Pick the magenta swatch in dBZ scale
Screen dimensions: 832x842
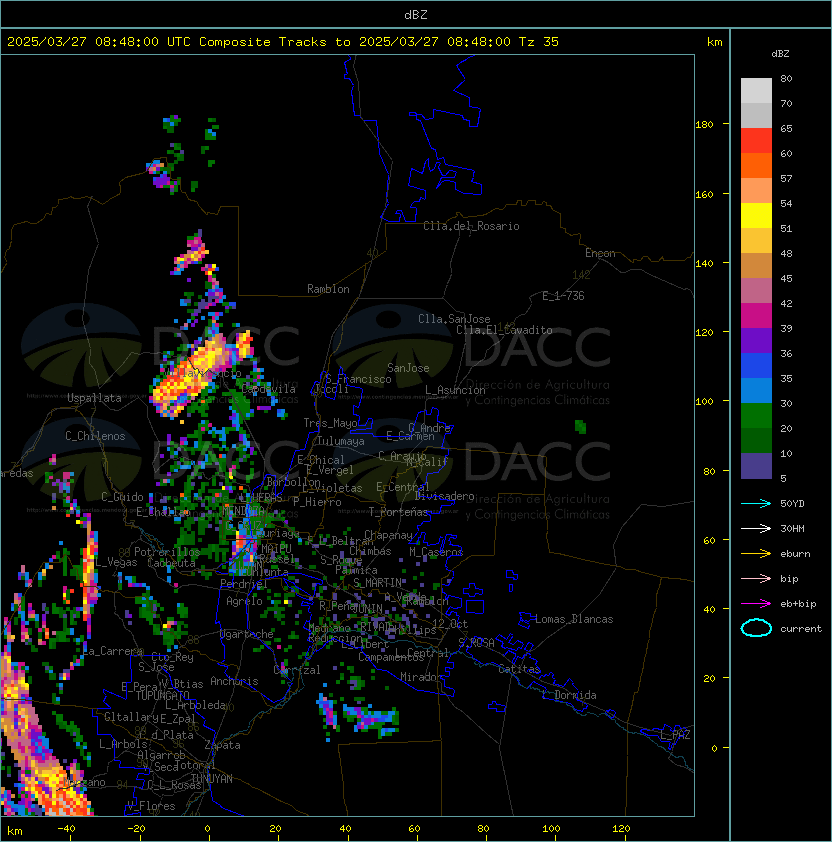pyautogui.click(x=756, y=315)
